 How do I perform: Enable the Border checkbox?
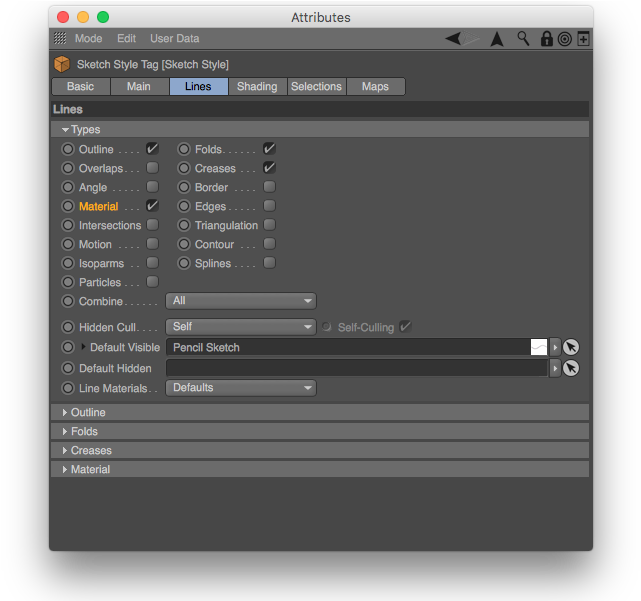[x=269, y=187]
